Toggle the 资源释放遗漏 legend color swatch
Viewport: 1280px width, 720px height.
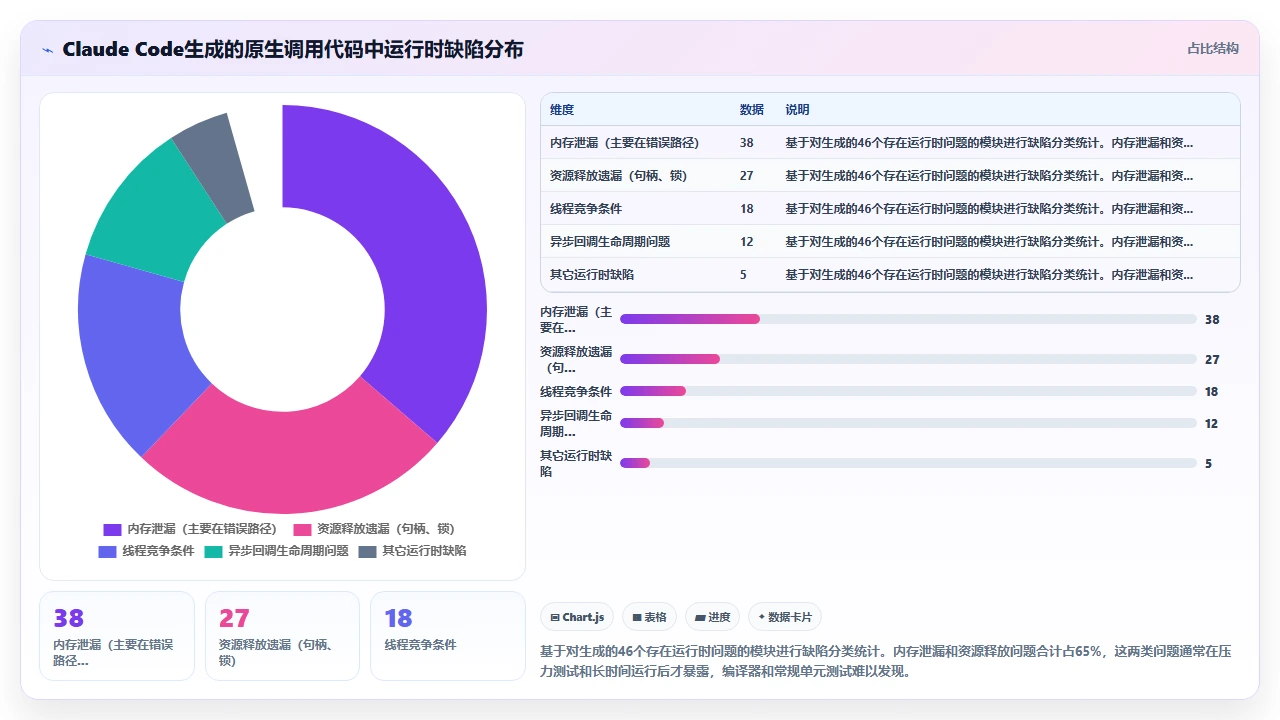(x=302, y=529)
